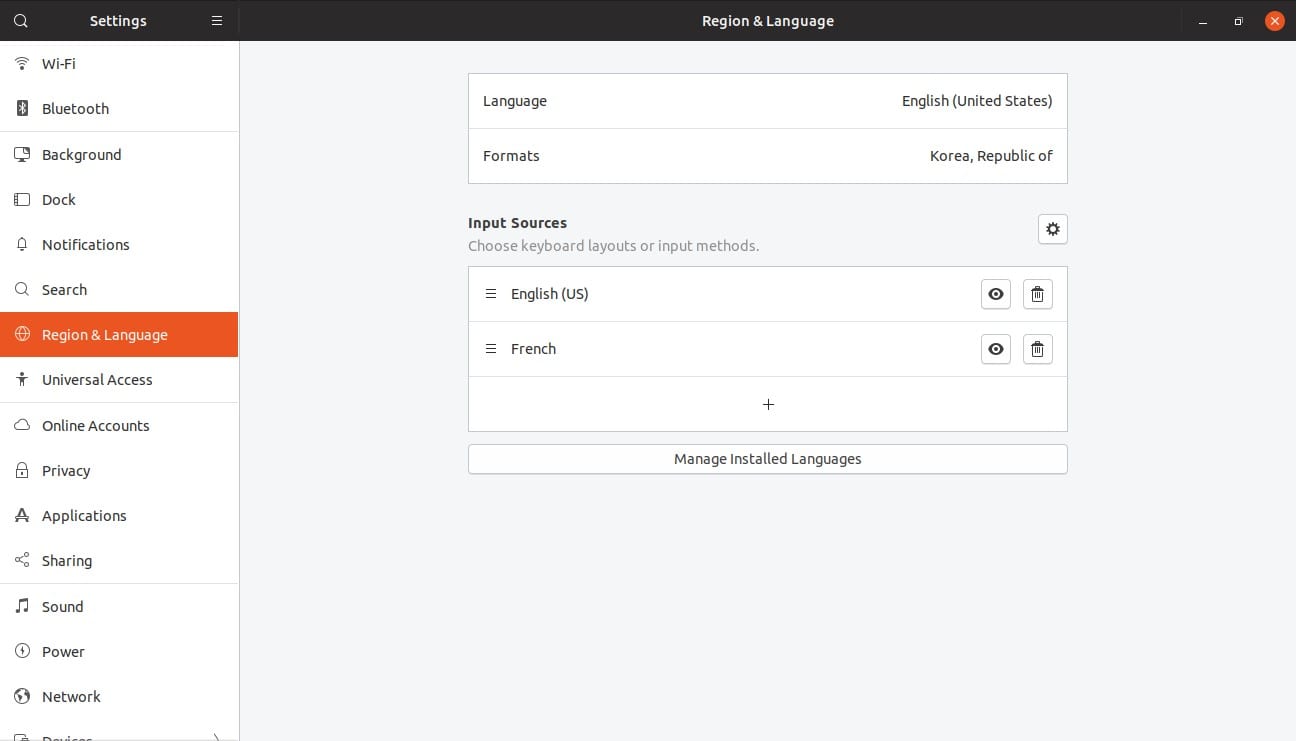This screenshot has width=1296, height=741.
Task: Go to Universal Access settings
Action: point(97,380)
